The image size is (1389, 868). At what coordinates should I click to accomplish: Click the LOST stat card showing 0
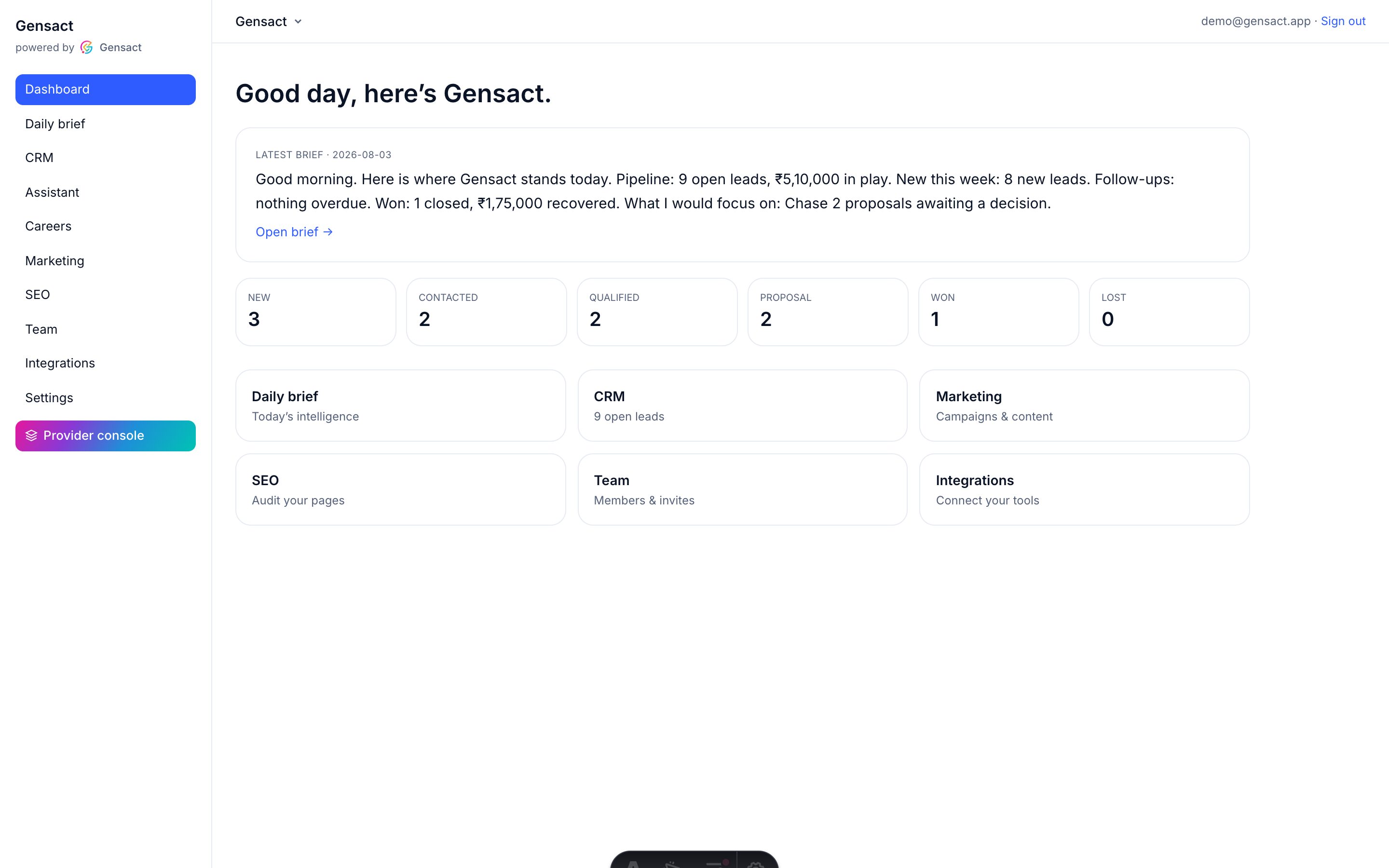point(1169,312)
